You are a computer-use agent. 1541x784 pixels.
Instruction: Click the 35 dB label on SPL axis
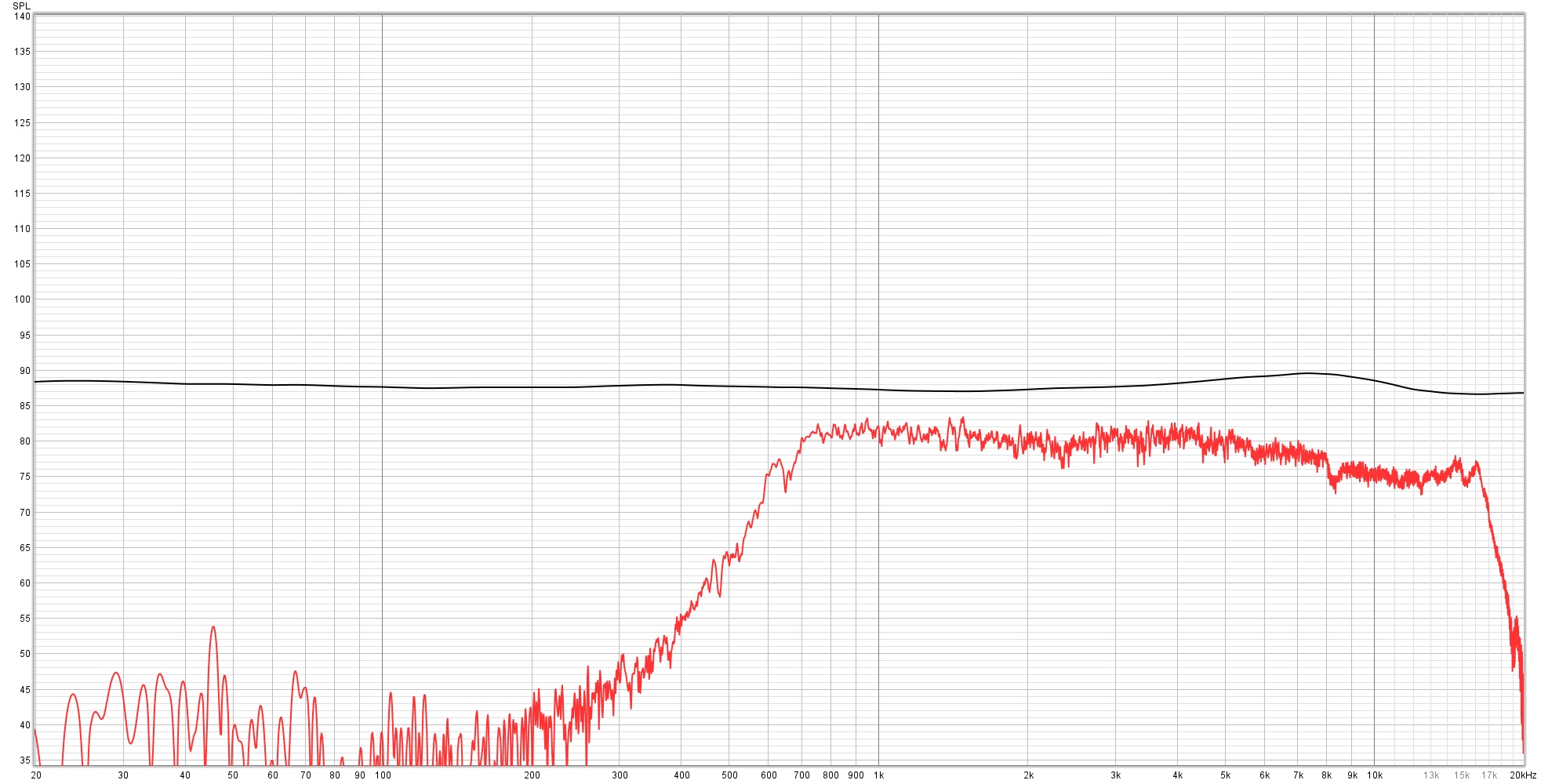point(25,760)
